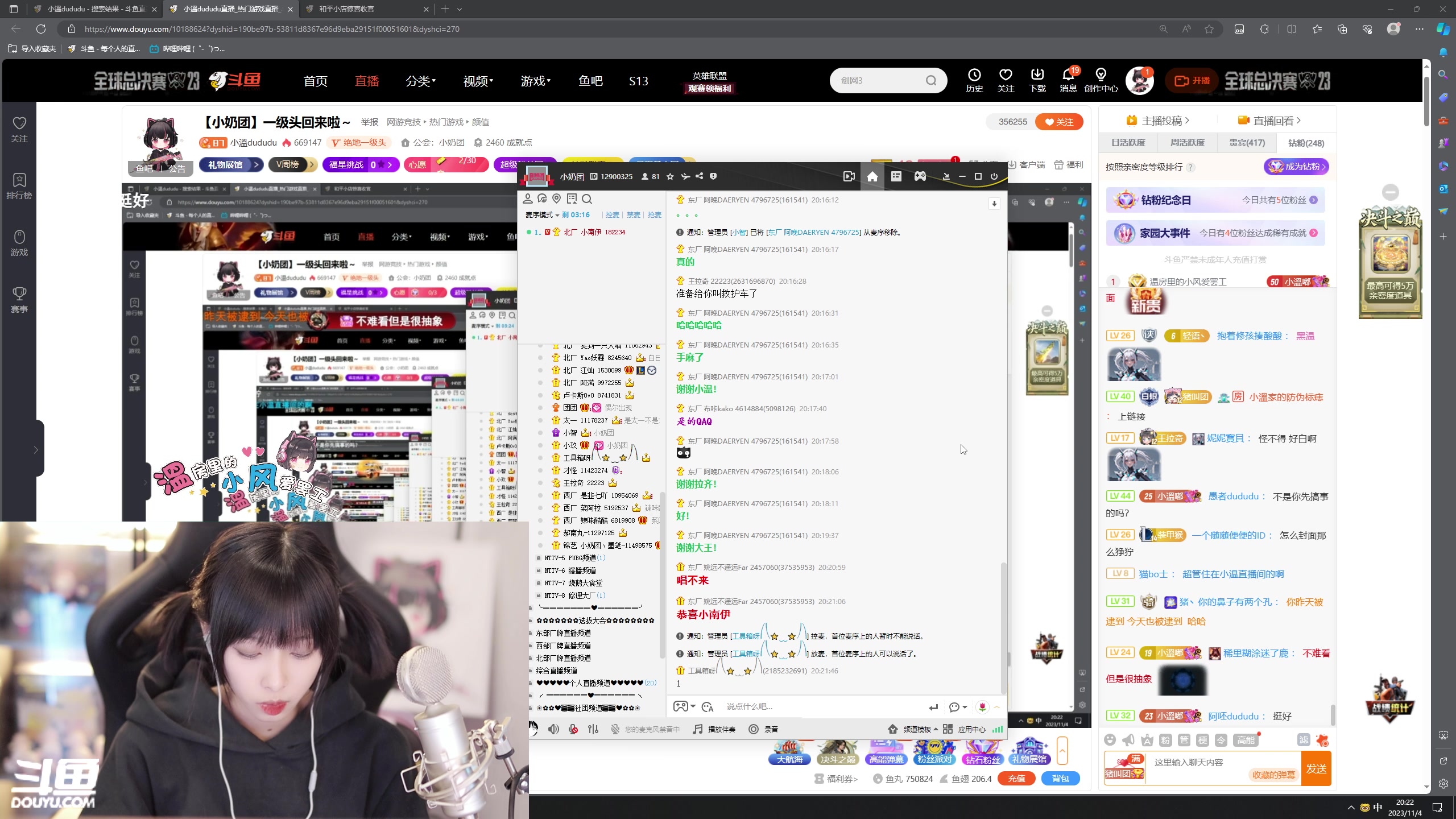Viewport: 1456px width, 819px height.
Task: Switch to 周活跃度 tab
Action: tap(1188, 143)
